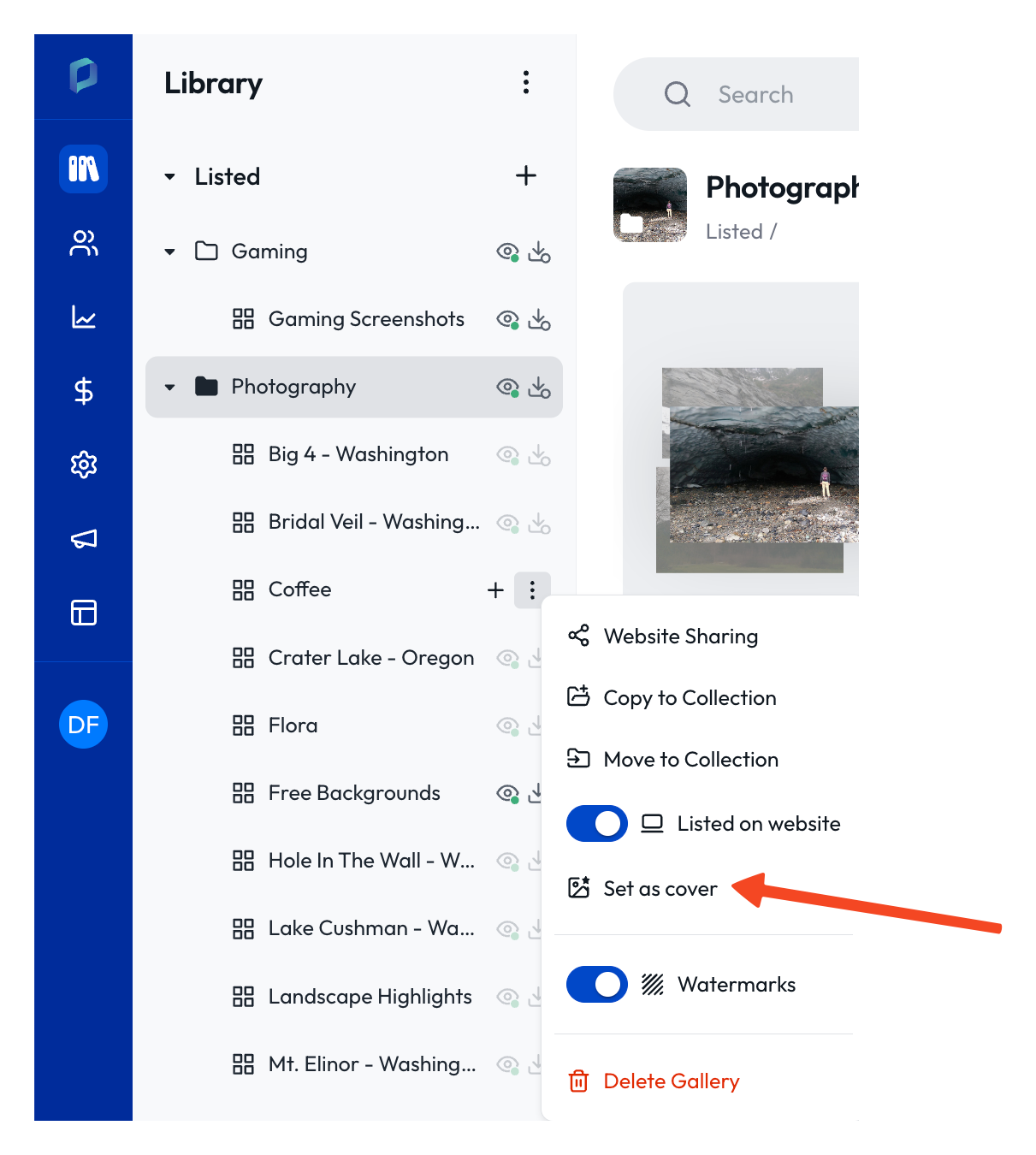The height and width of the screenshot is (1155, 1036).
Task: Open Landscape Highlights gallery
Action: tap(370, 997)
